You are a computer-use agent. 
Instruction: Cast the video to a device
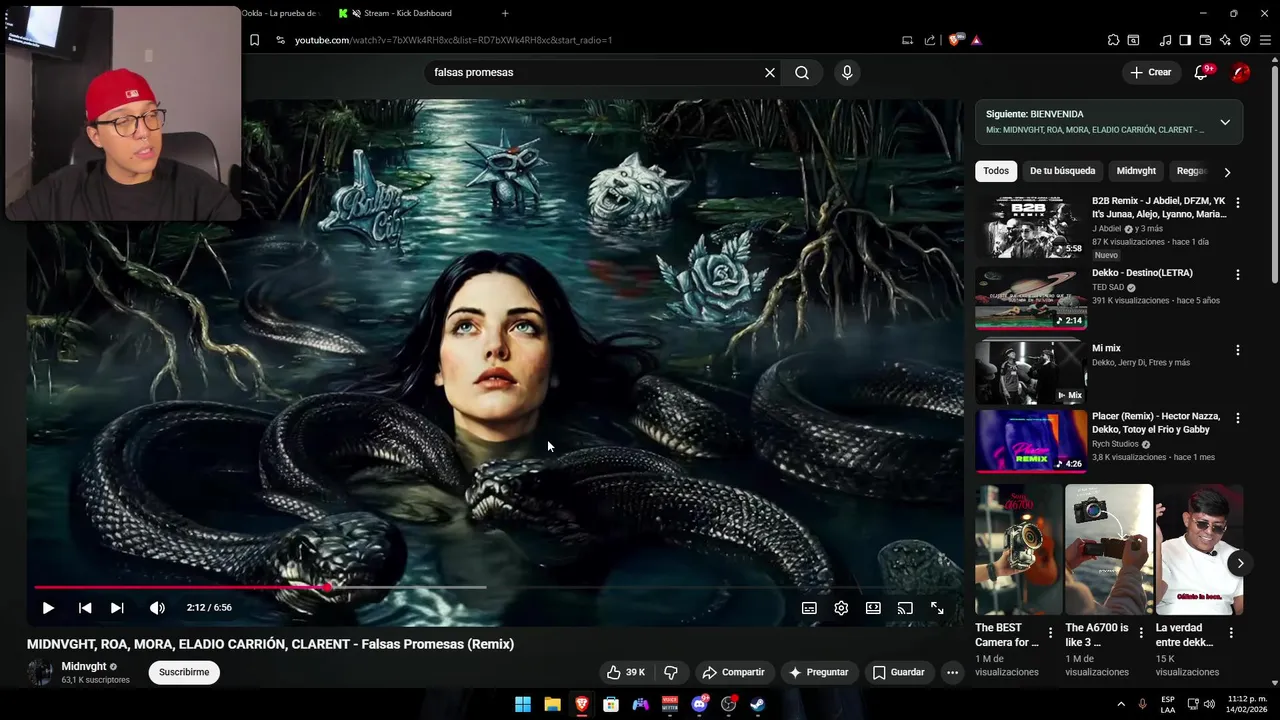click(x=905, y=608)
